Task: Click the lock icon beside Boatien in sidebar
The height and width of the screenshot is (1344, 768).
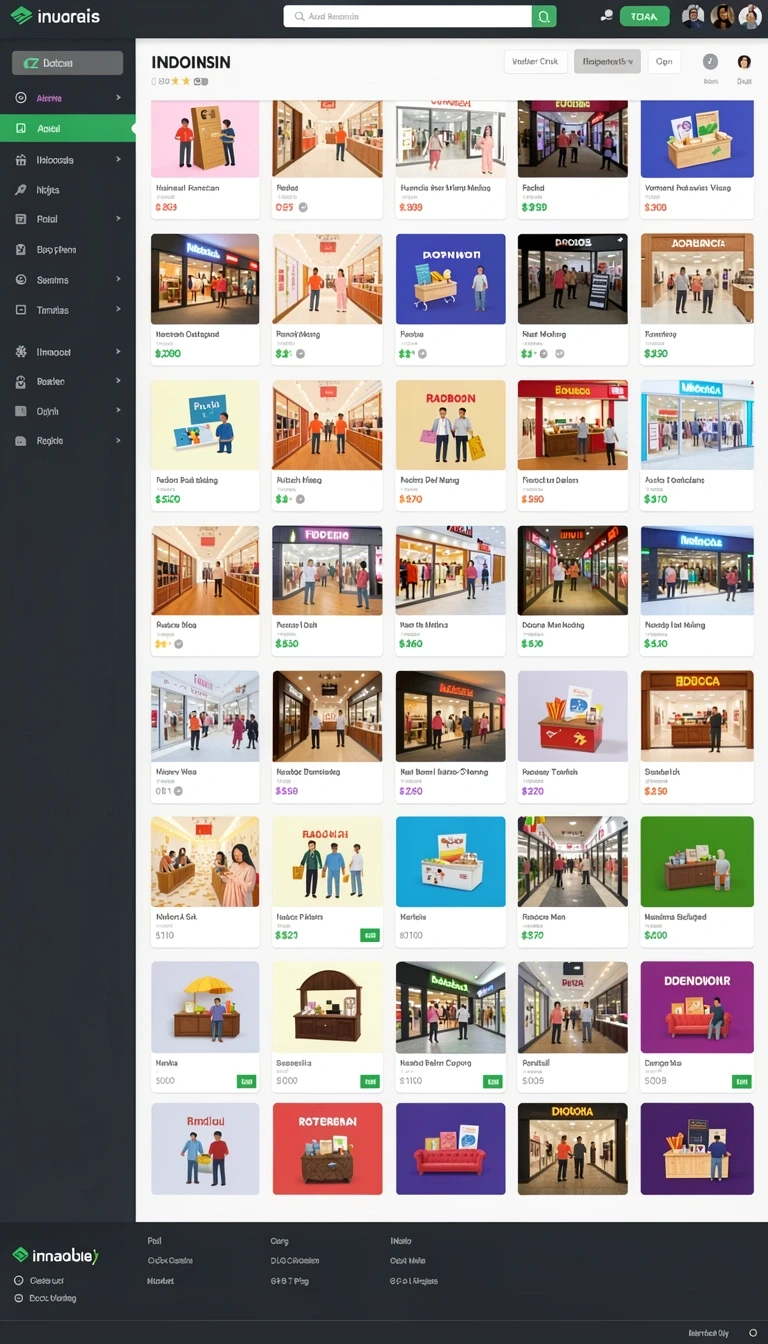Action: [x=21, y=382]
